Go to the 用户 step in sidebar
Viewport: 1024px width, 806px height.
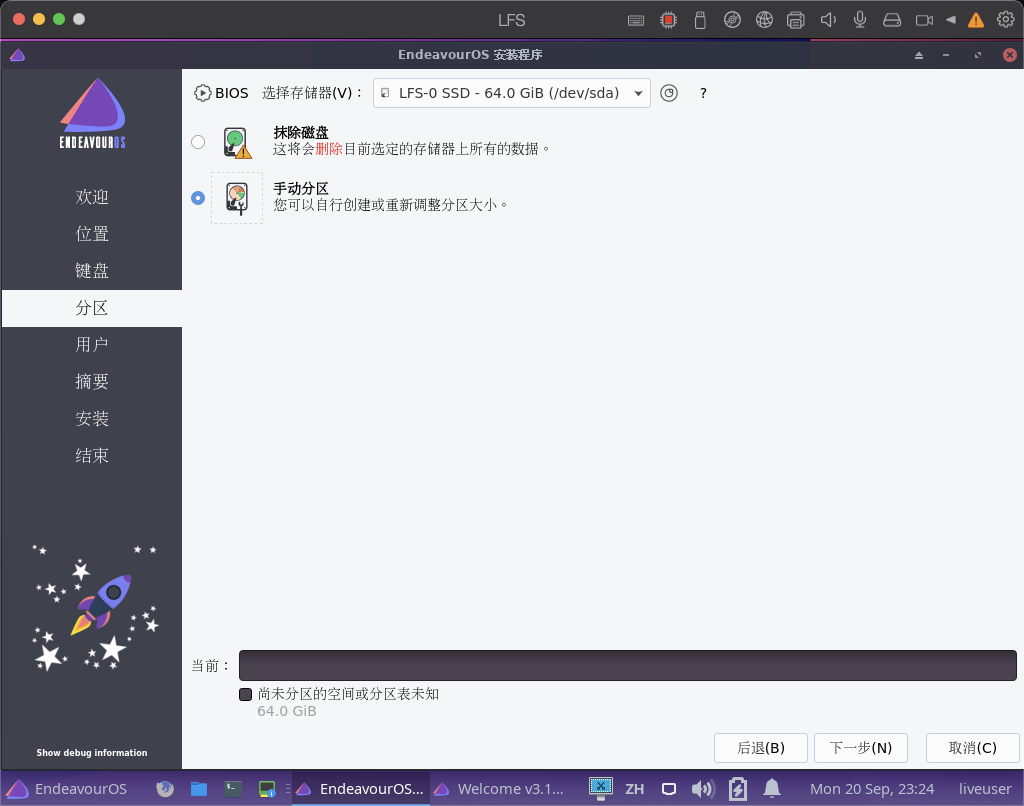91,344
